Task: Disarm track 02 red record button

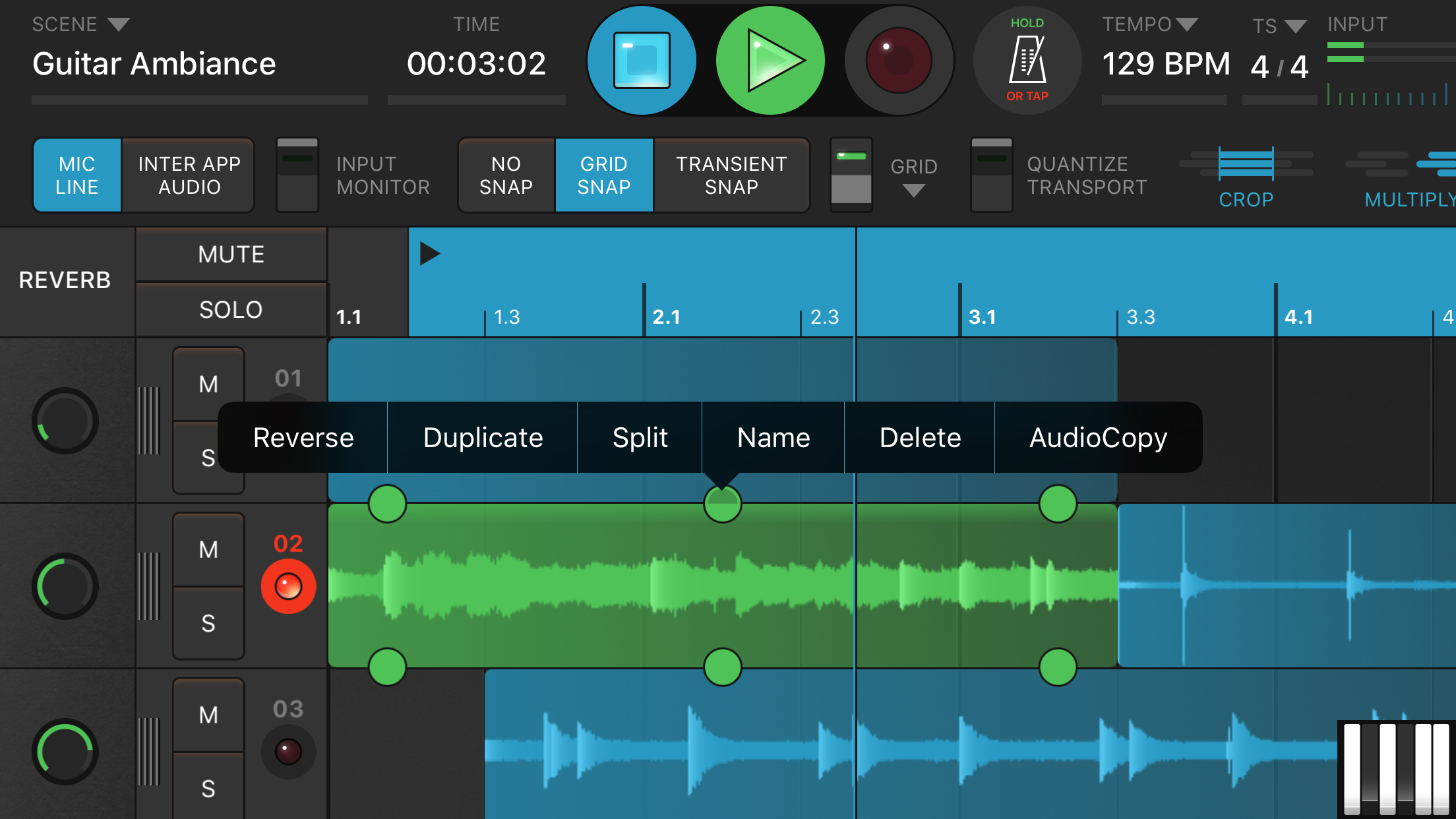Action: click(x=288, y=586)
